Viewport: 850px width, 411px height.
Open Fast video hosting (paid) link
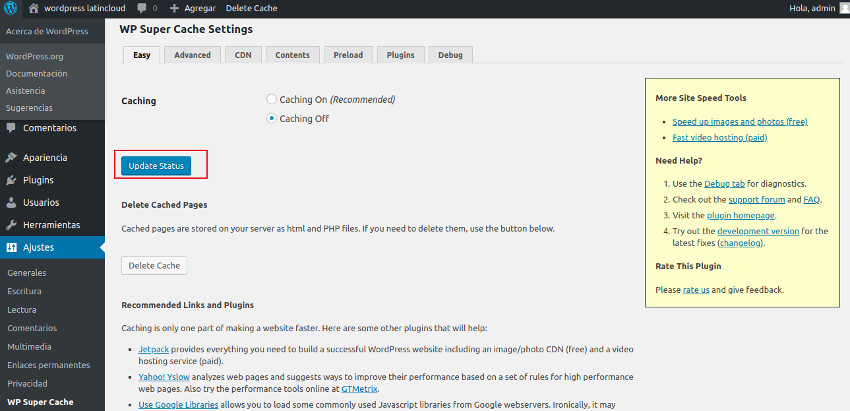pyautogui.click(x=720, y=138)
